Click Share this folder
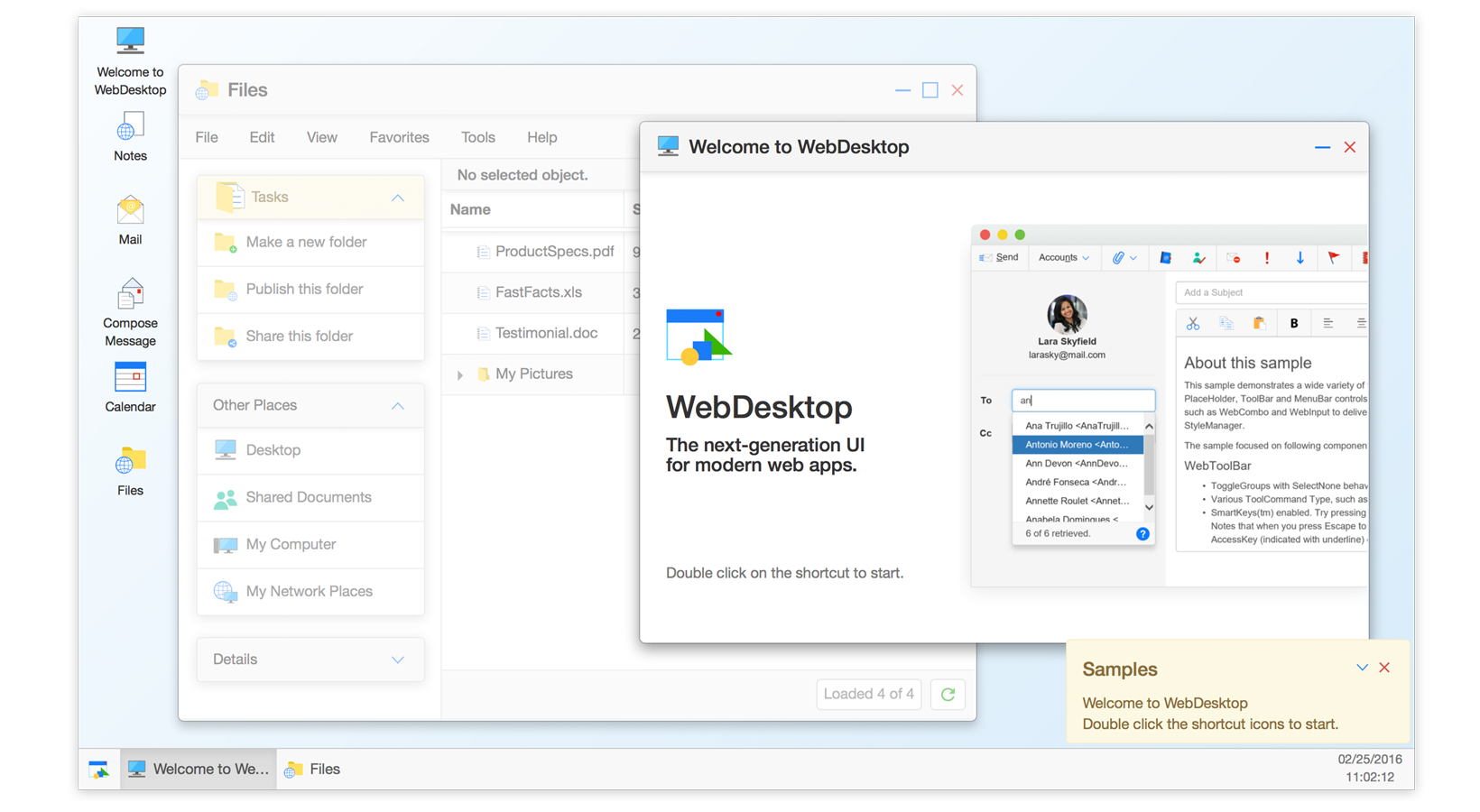 click(x=299, y=336)
